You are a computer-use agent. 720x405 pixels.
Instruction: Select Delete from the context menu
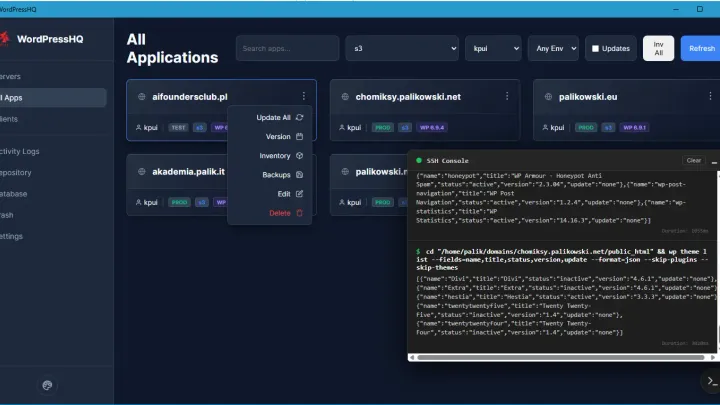pyautogui.click(x=270, y=213)
